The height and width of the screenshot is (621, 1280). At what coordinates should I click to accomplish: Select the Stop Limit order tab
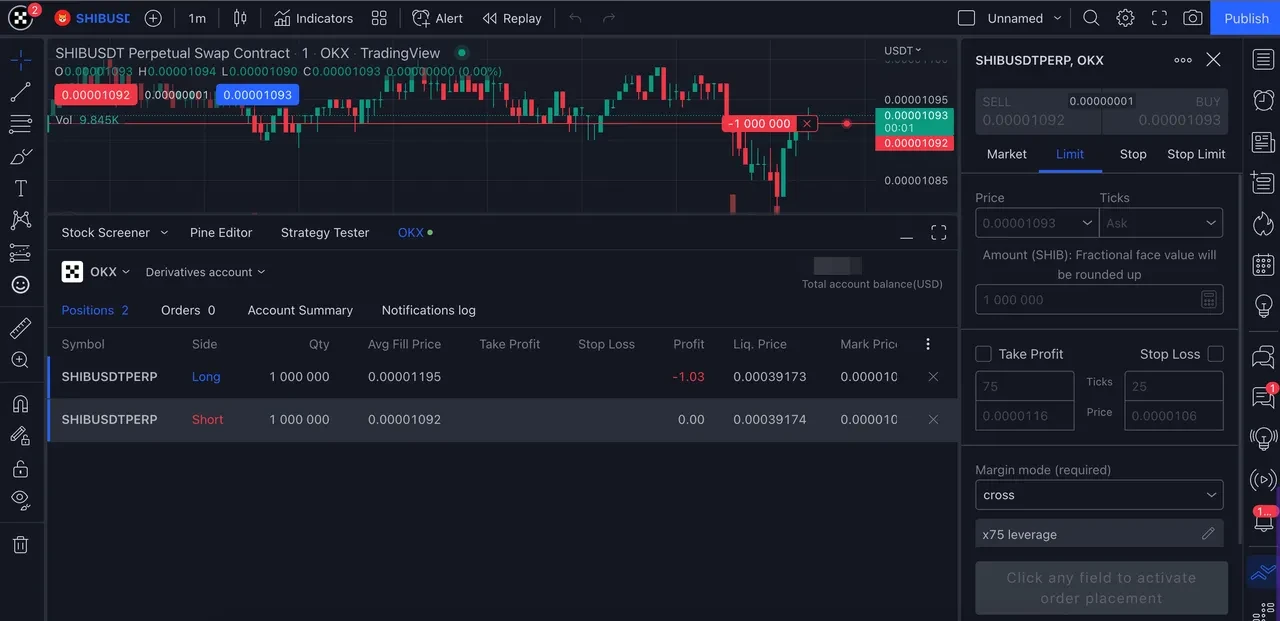1196,154
